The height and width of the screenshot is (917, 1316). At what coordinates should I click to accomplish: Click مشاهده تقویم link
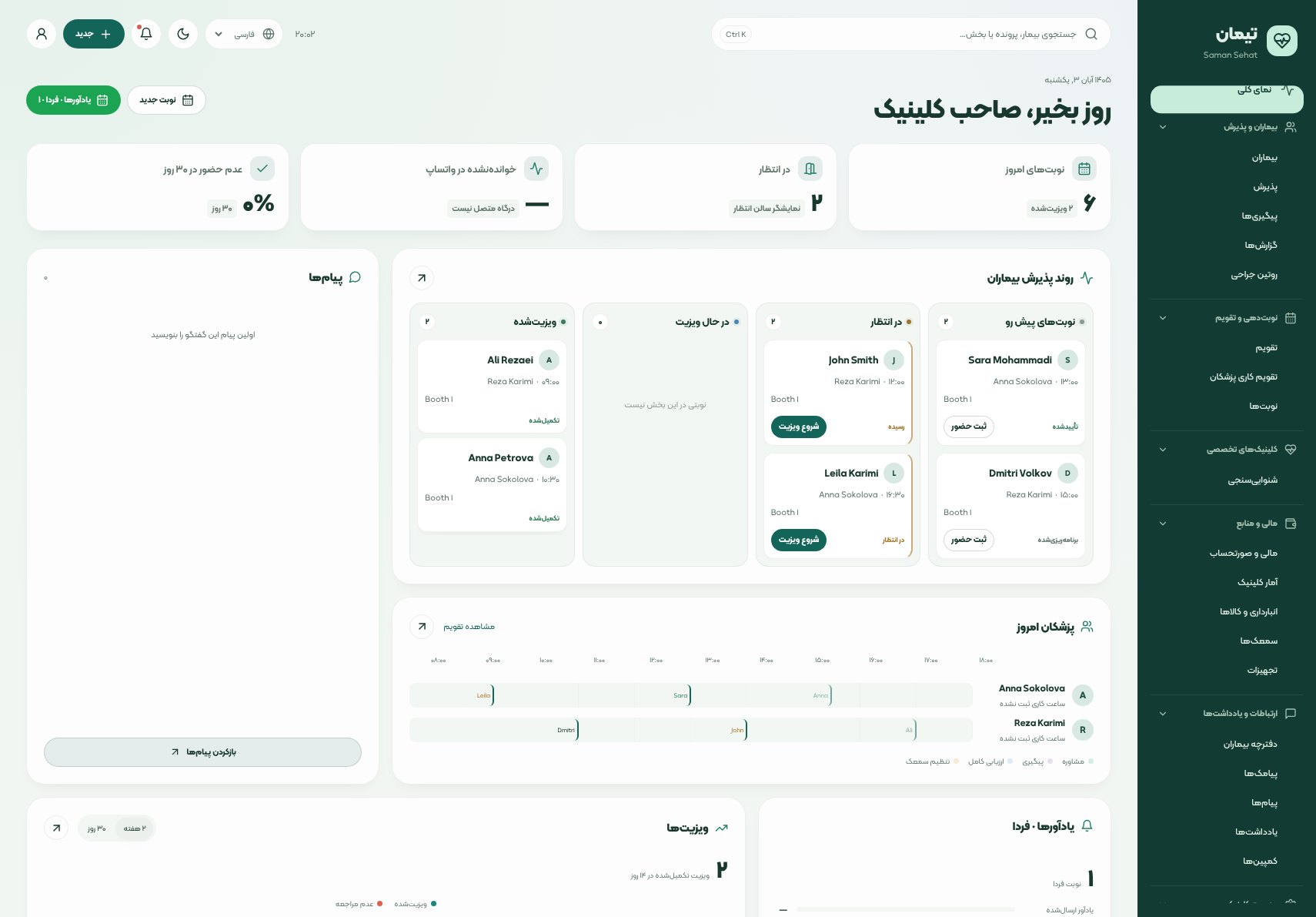pyautogui.click(x=469, y=627)
